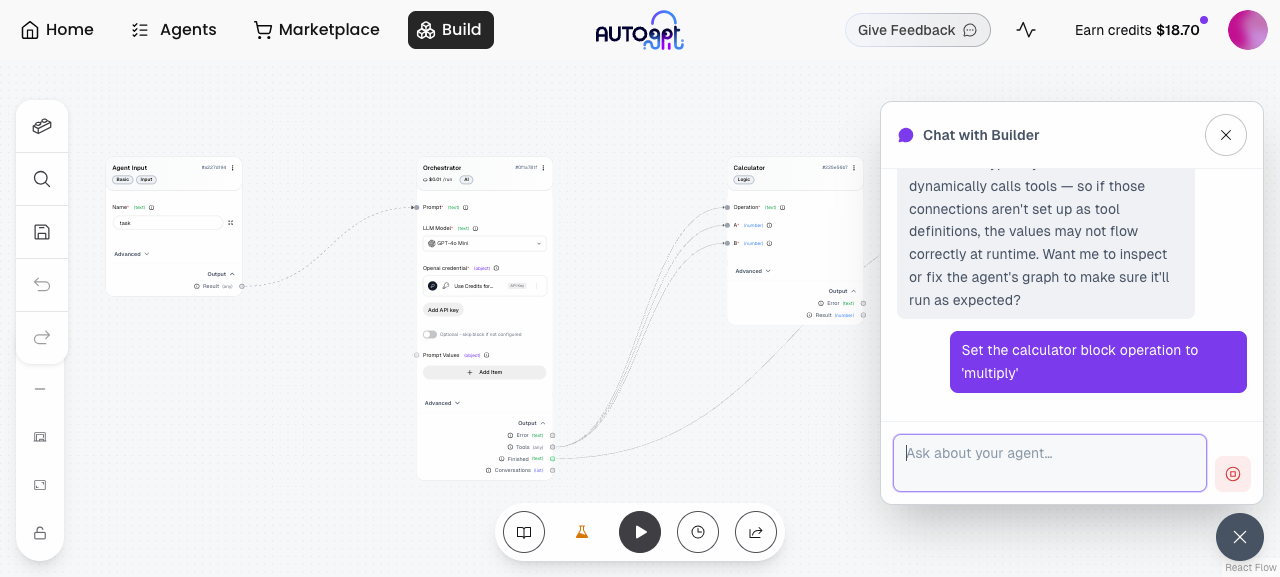This screenshot has height=577, width=1280.
Task: Toggle the Optional skip block switch
Action: (x=430, y=334)
